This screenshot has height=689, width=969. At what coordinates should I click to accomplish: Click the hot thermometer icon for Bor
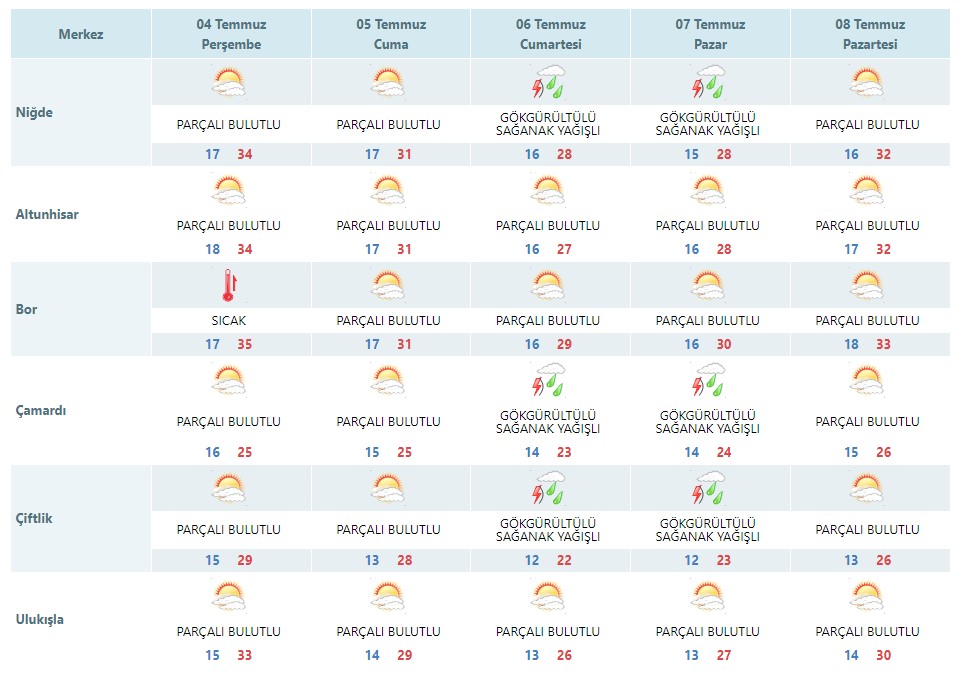[x=228, y=286]
